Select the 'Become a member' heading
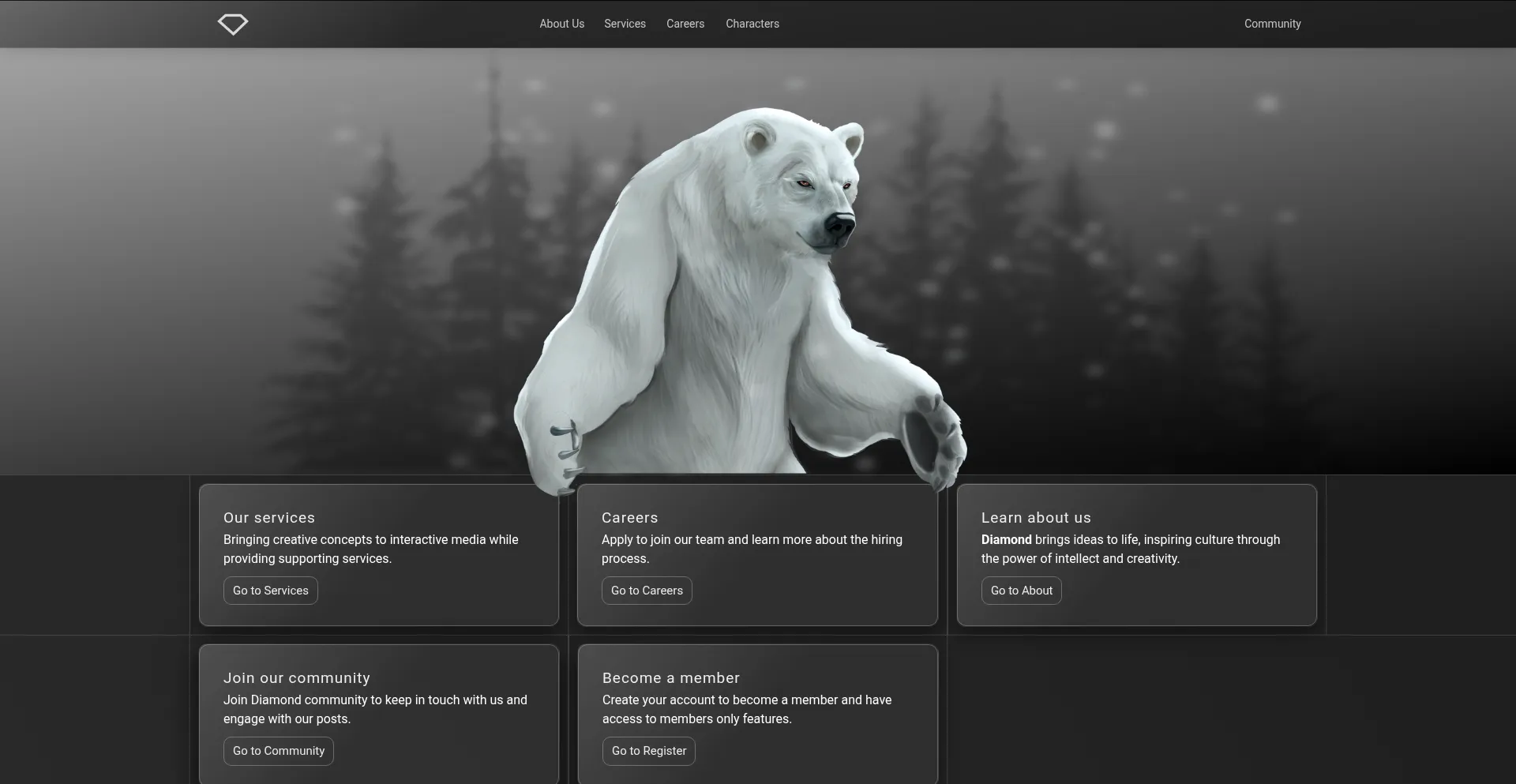The width and height of the screenshot is (1516, 784). pos(671,678)
